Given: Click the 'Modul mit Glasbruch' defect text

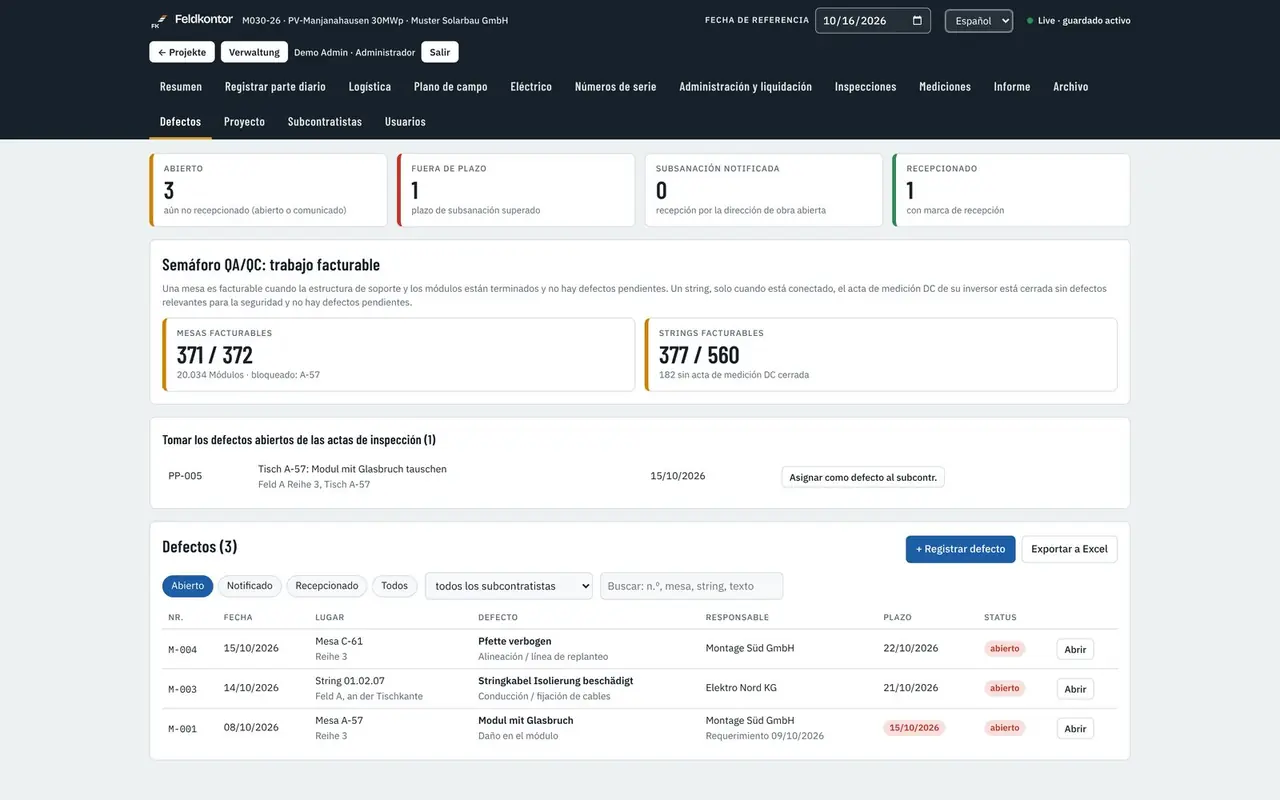Looking at the screenshot, I should click(526, 720).
